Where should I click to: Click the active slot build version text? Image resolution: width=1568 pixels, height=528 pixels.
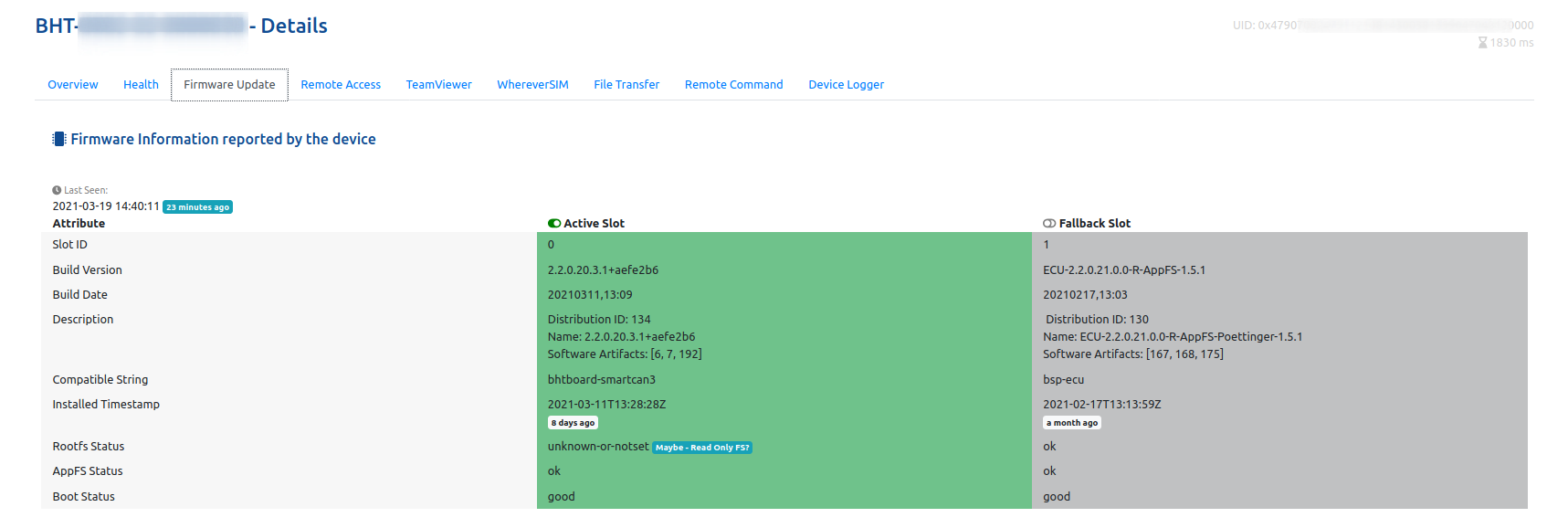pos(603,270)
